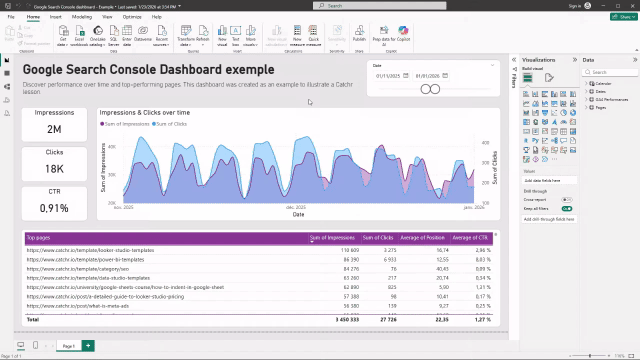This screenshot has width=640, height=360.
Task: Select the Azure Maps visualization icon
Action: pyautogui.click(x=554, y=122)
